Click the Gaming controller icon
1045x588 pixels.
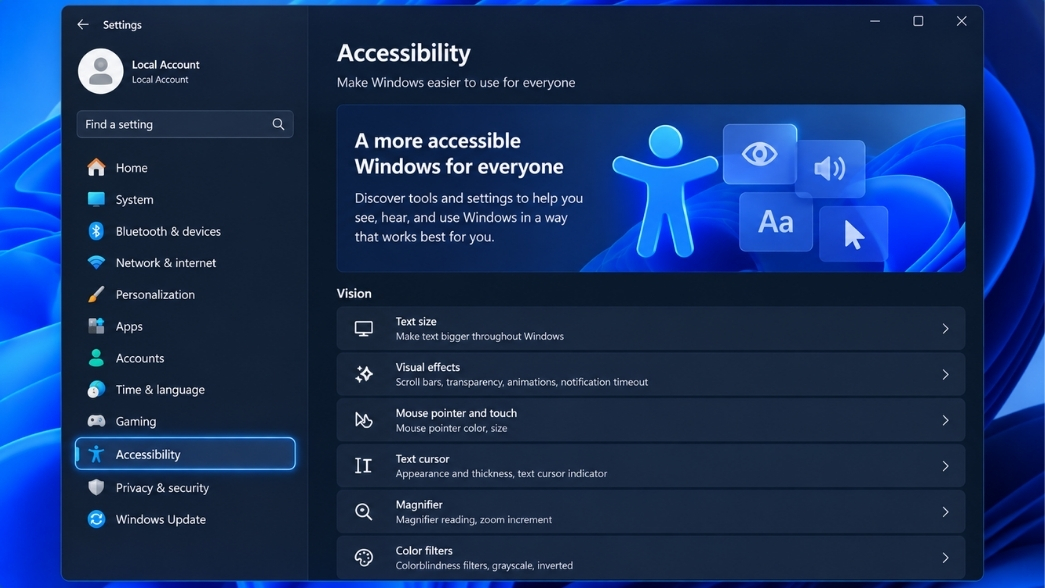coord(96,421)
